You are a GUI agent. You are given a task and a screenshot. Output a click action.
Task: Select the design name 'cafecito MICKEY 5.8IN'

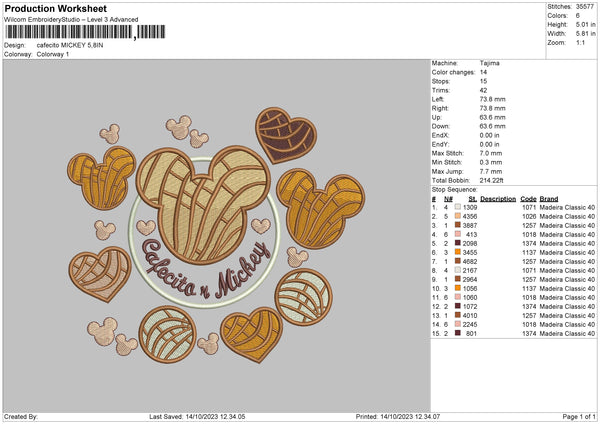70,45
